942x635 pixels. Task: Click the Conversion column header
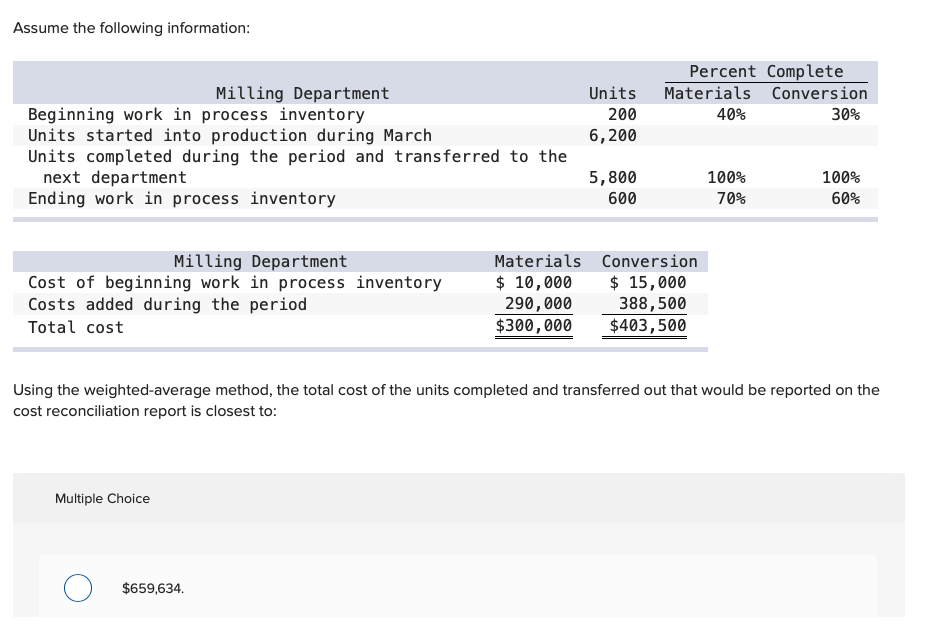point(819,93)
